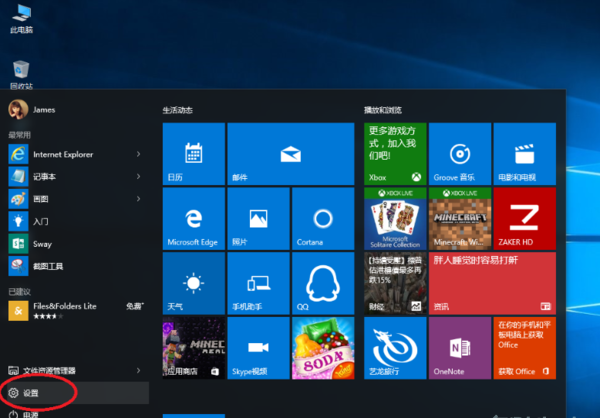Expand the 画图 jump list arrow

[x=139, y=199]
